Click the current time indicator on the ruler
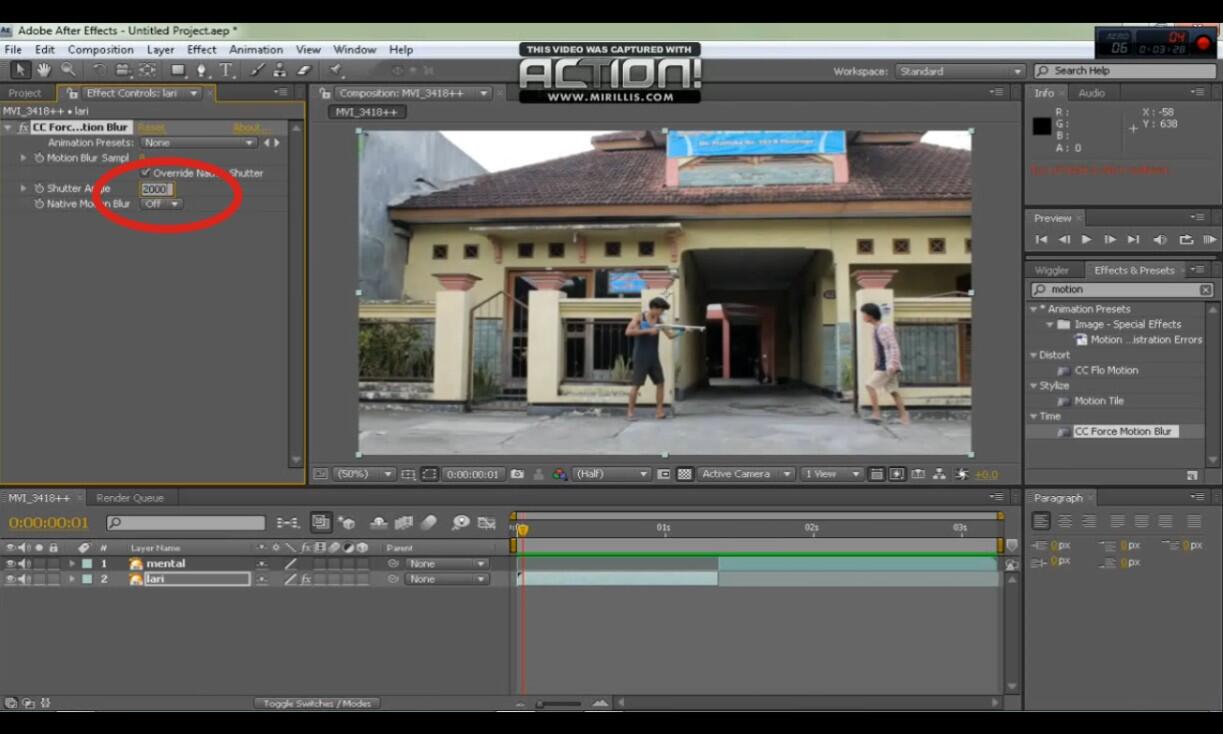The image size is (1223, 734). (x=521, y=529)
